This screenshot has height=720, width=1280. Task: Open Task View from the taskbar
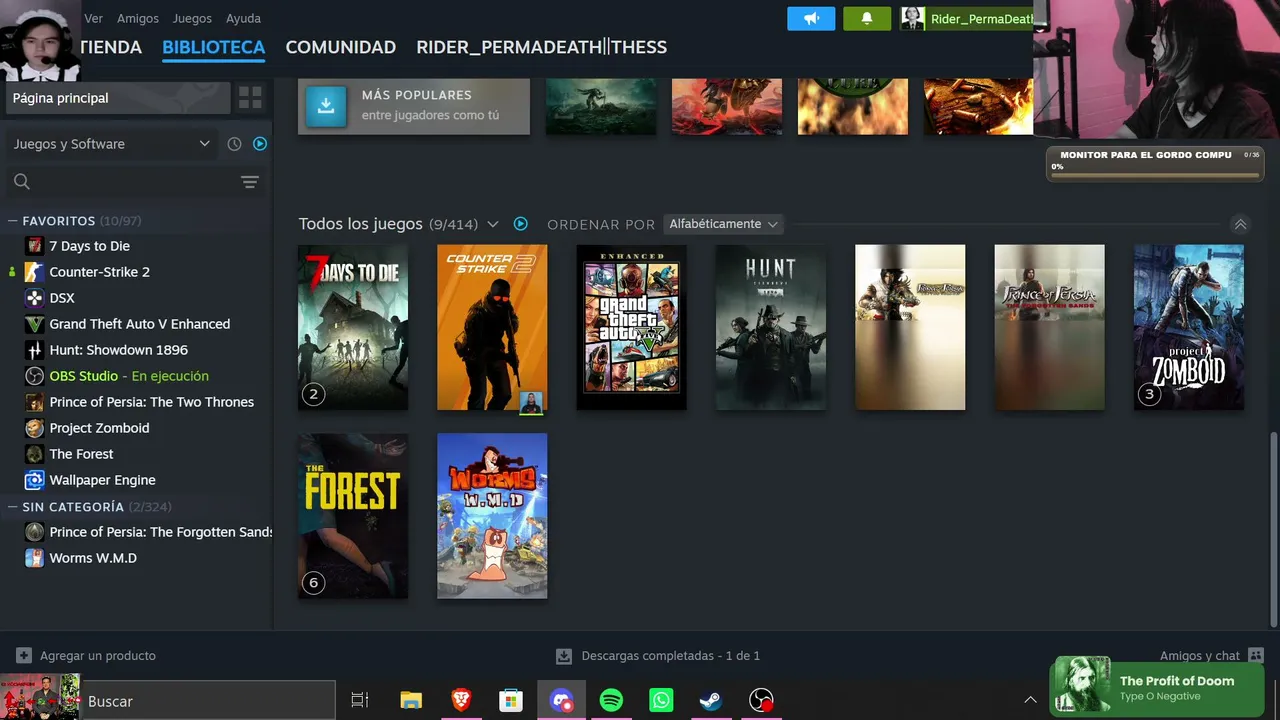click(360, 701)
